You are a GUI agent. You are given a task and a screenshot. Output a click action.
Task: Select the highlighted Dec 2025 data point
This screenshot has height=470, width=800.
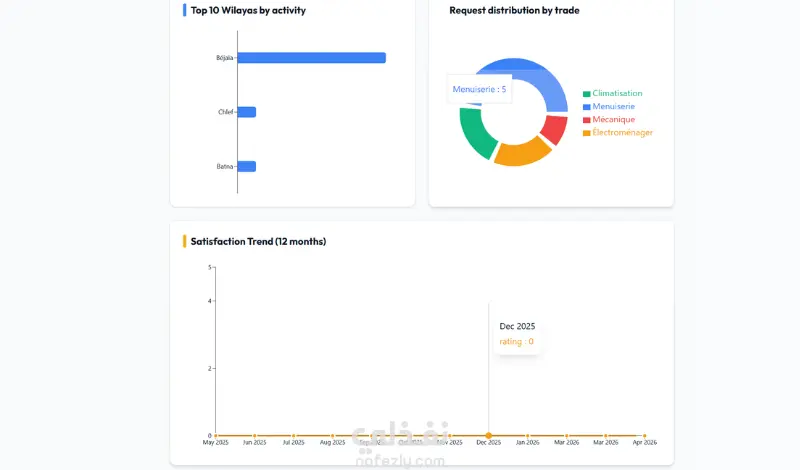click(x=489, y=435)
